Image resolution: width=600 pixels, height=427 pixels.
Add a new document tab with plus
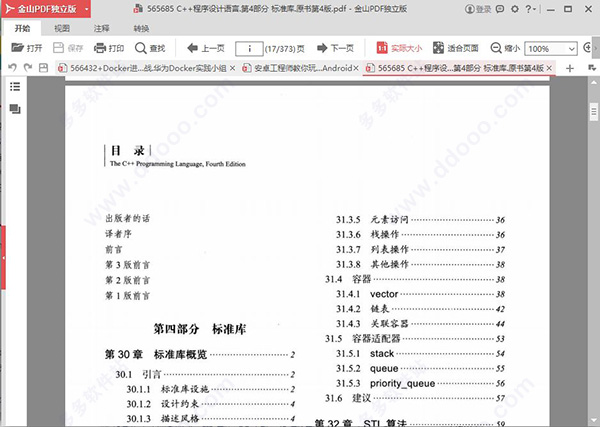click(x=570, y=68)
